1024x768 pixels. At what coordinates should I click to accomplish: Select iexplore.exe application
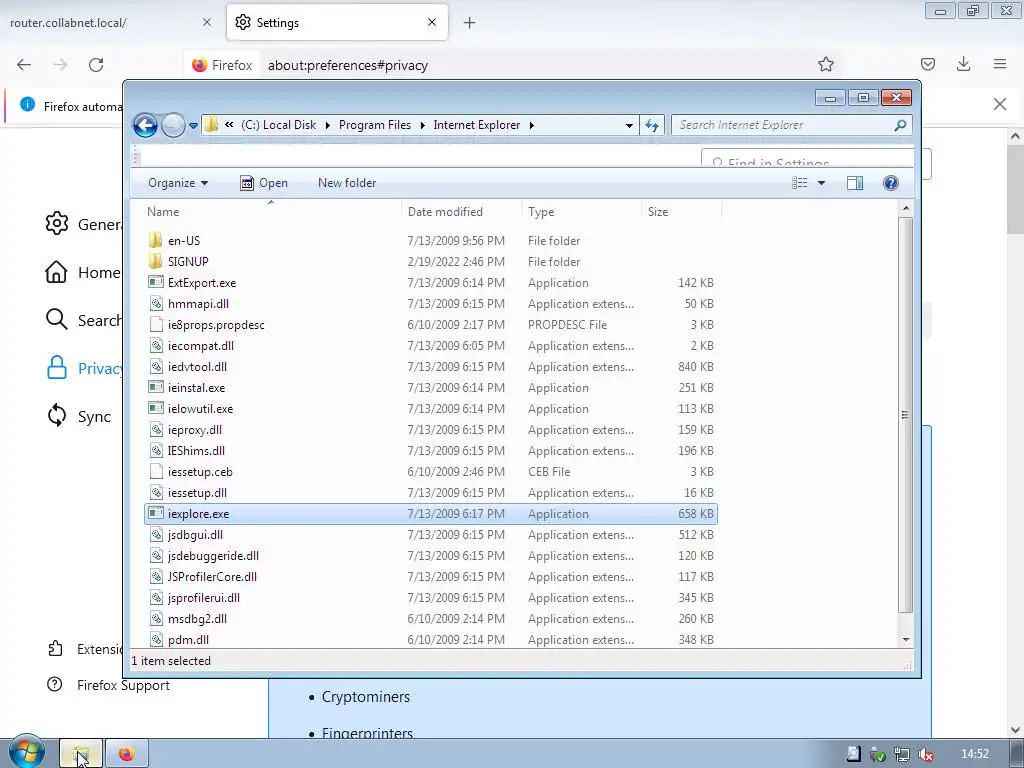(431, 513)
